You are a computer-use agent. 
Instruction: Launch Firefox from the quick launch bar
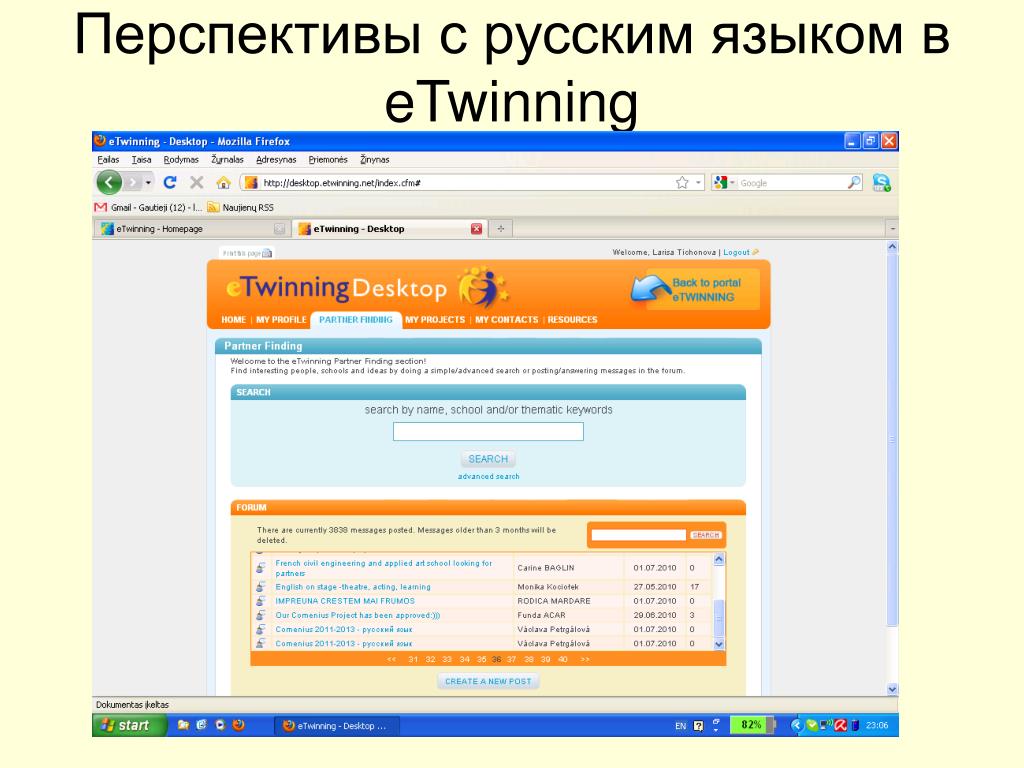(239, 725)
